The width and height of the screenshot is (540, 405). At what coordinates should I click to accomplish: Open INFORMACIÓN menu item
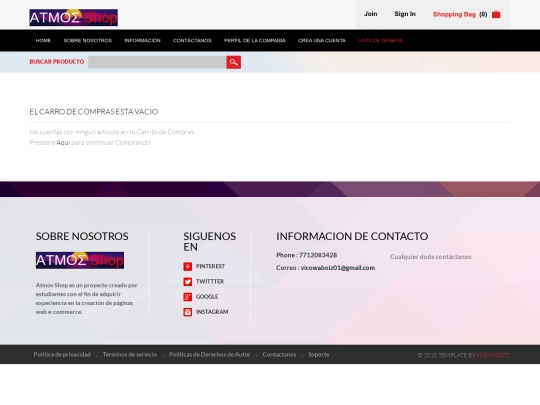143,40
